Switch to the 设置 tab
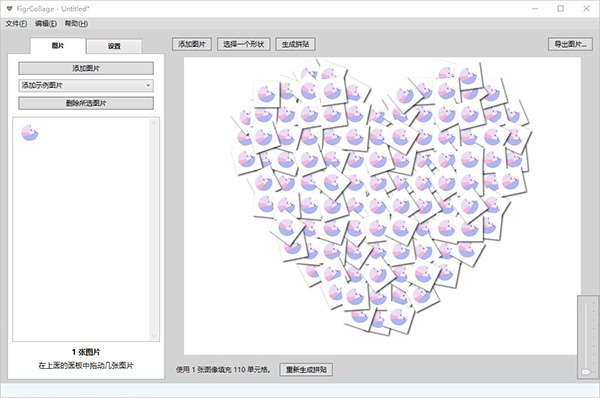600x398 pixels. tap(114, 46)
